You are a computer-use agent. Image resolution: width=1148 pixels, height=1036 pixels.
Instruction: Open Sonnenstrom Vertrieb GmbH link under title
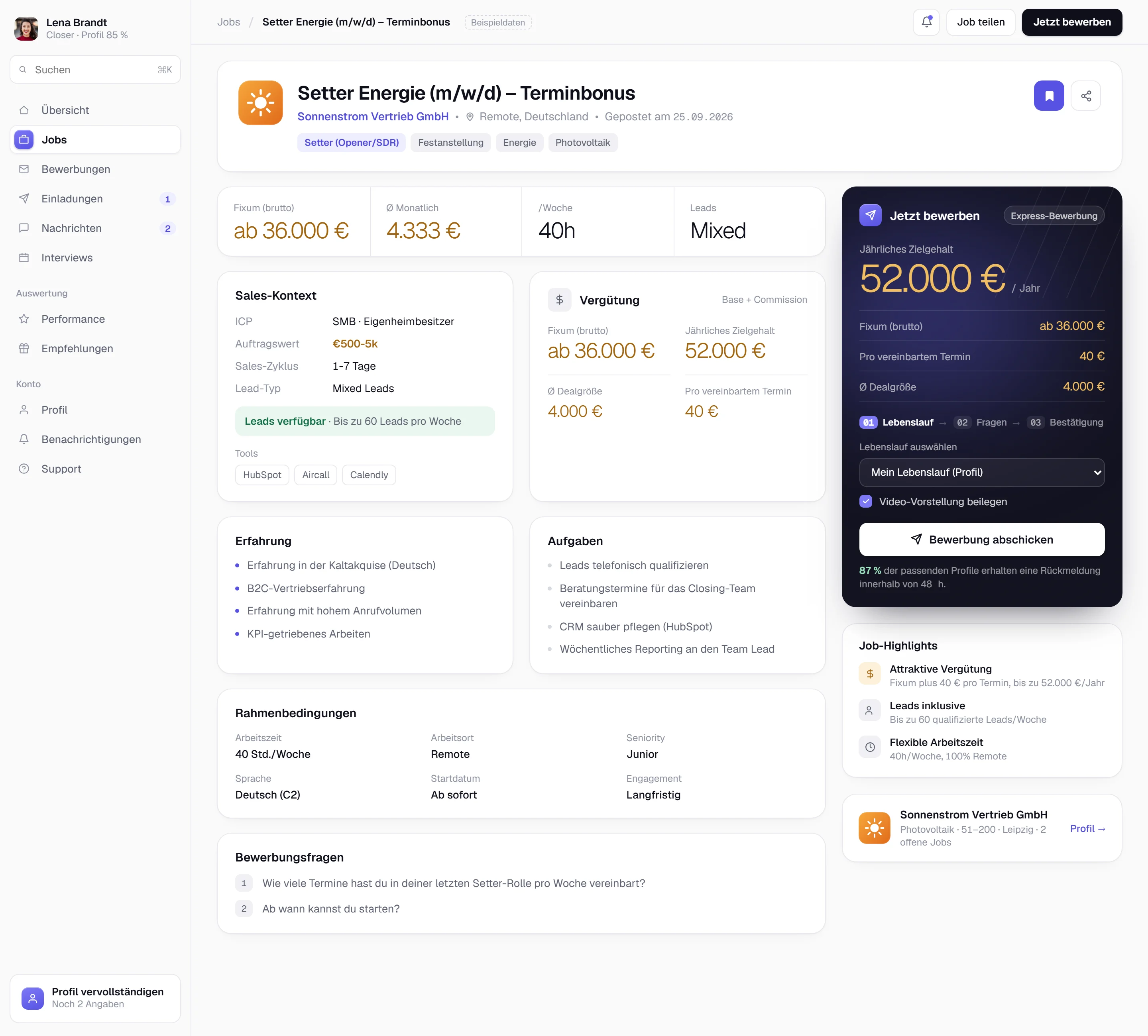pyautogui.click(x=373, y=117)
